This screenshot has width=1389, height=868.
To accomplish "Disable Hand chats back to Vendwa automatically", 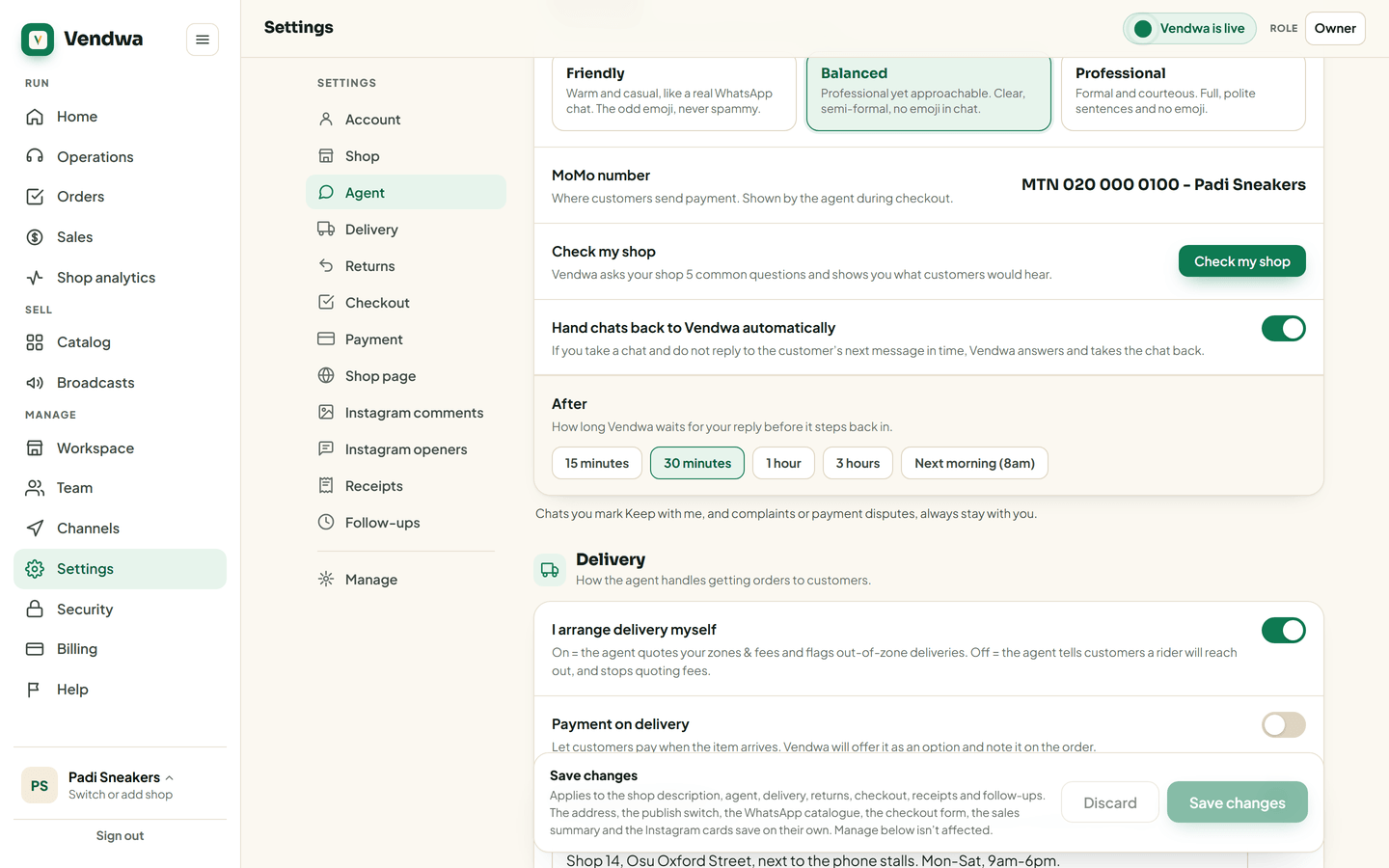I will pyautogui.click(x=1284, y=329).
